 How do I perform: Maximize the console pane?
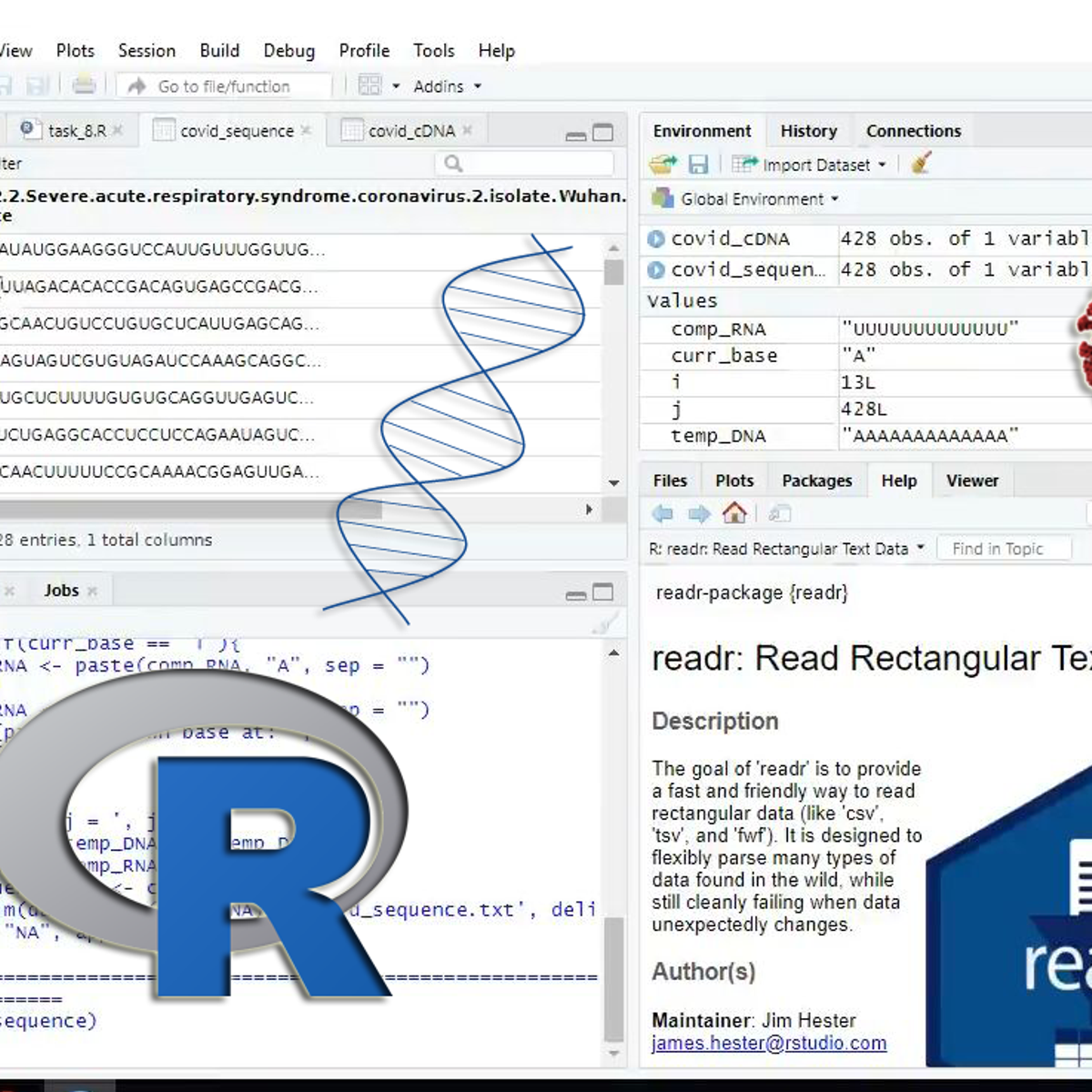(x=603, y=592)
